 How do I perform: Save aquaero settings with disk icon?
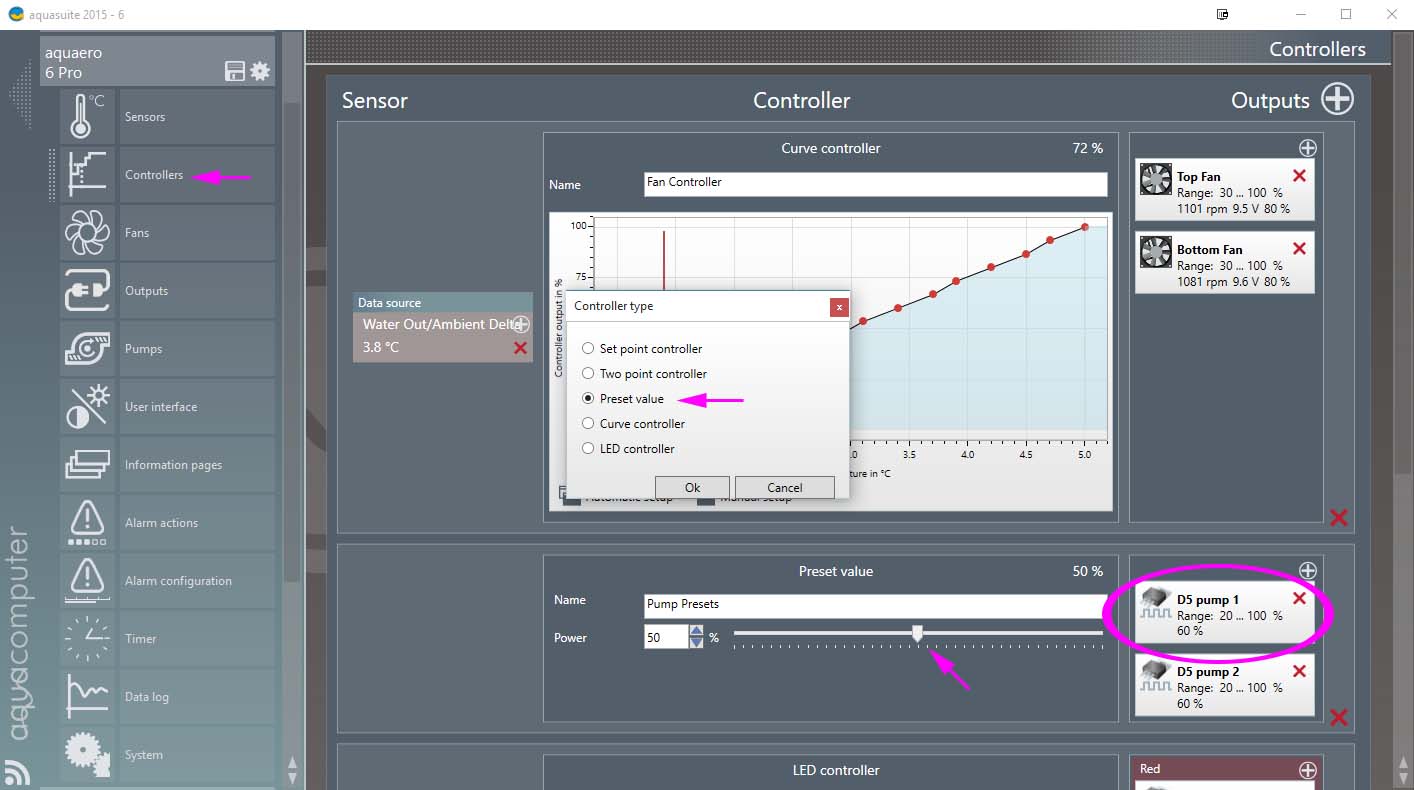pos(235,71)
